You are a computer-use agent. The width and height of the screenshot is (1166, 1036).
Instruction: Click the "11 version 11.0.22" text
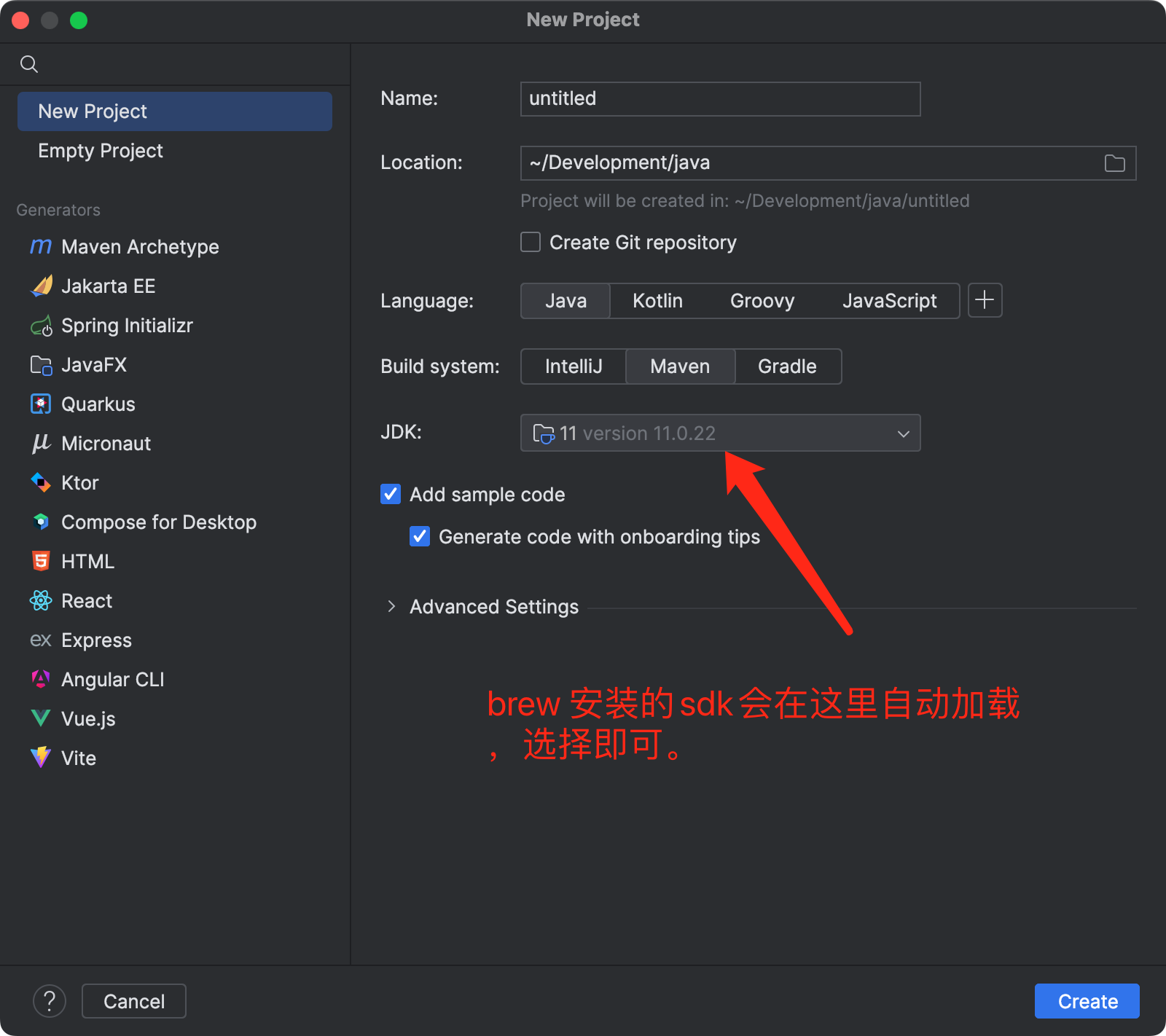638,433
